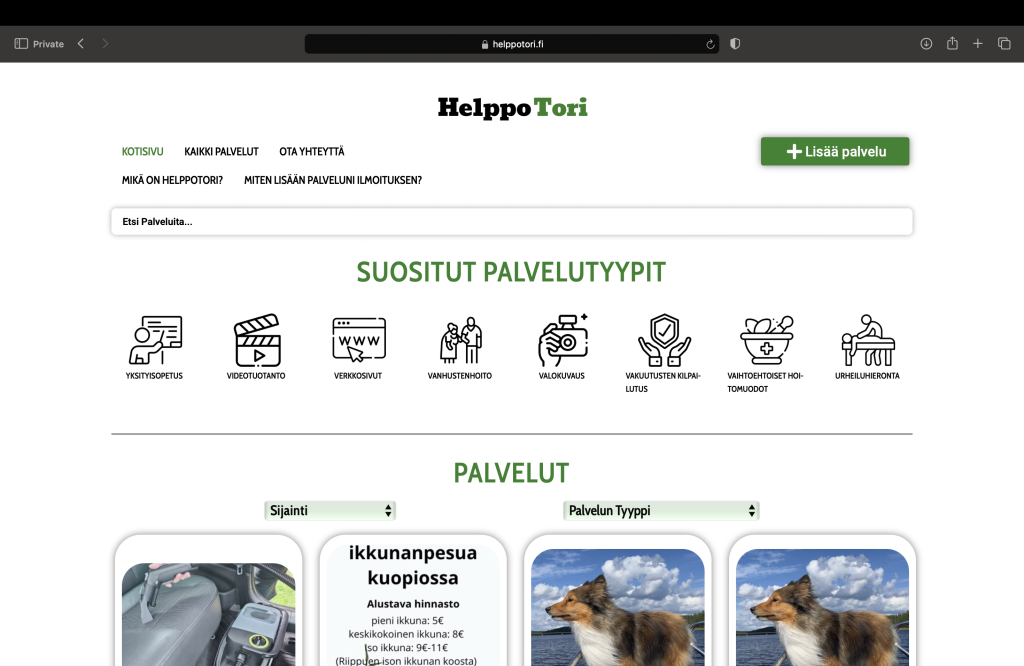Open Safari tab overview icon
Screen dimensions: 1024x666
pos(1004,44)
